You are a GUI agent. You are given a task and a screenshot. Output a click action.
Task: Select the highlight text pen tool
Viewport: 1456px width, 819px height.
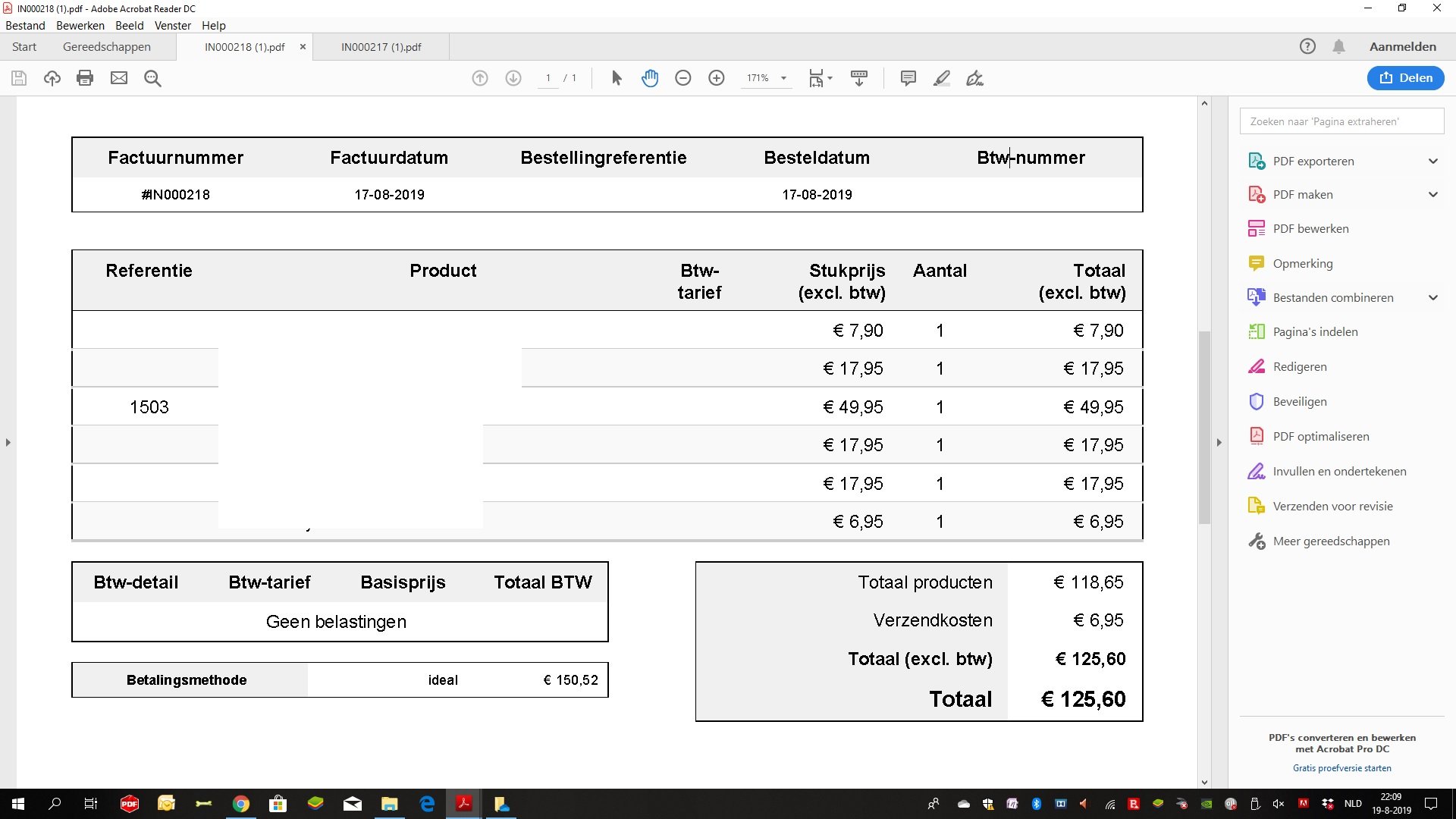click(x=941, y=78)
